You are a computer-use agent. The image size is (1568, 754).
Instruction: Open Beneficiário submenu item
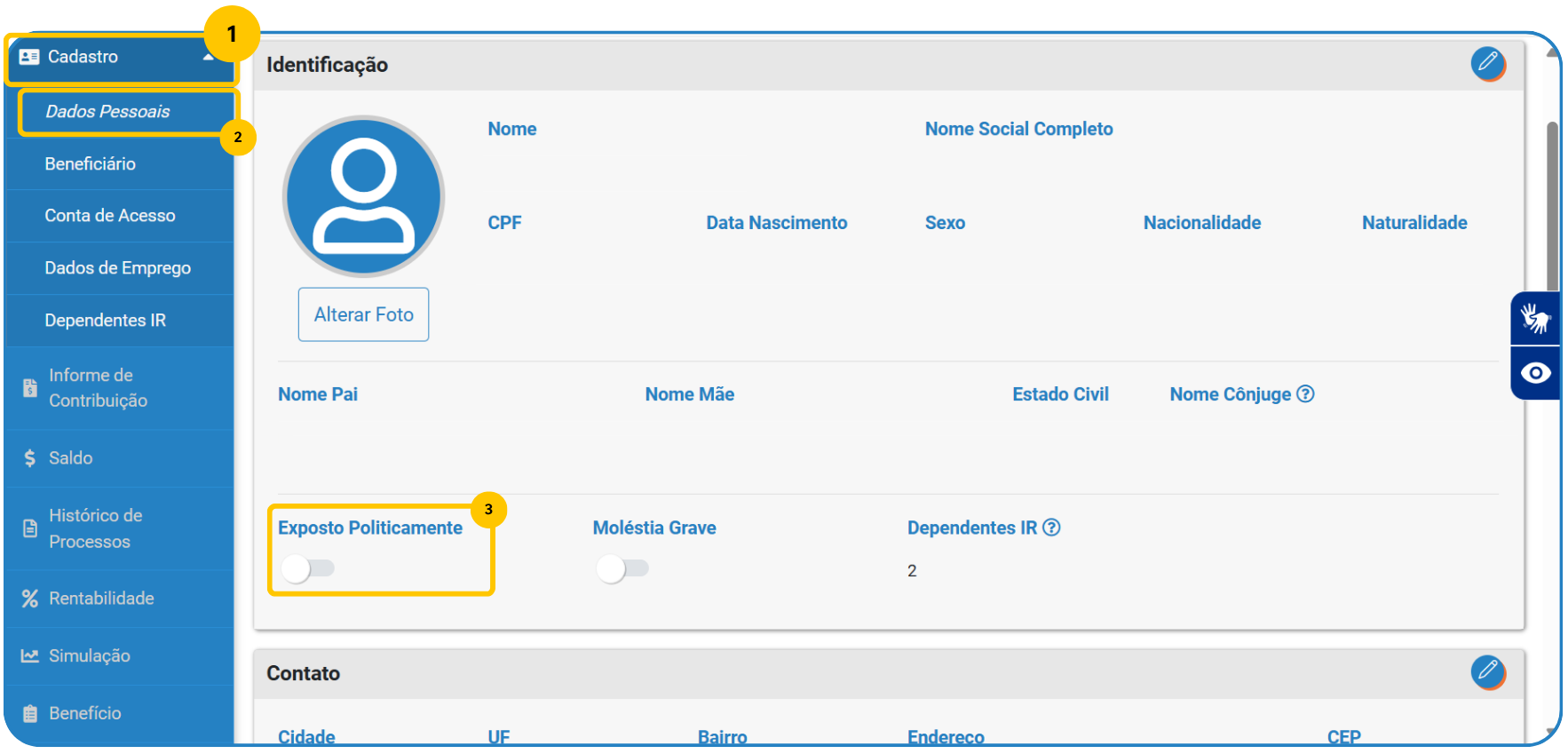[x=91, y=164]
